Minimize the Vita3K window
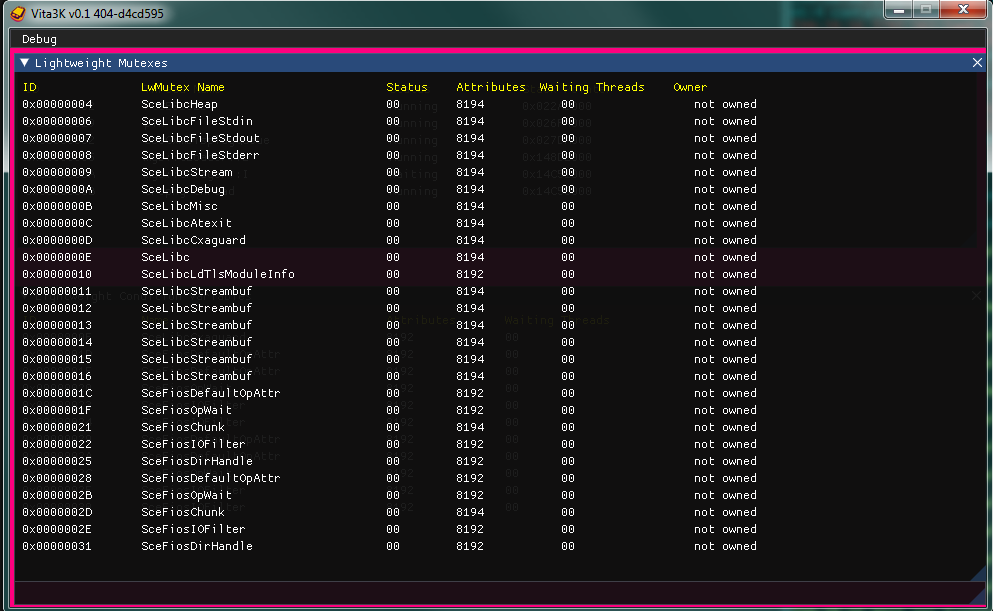The image size is (993, 611). 899,10
